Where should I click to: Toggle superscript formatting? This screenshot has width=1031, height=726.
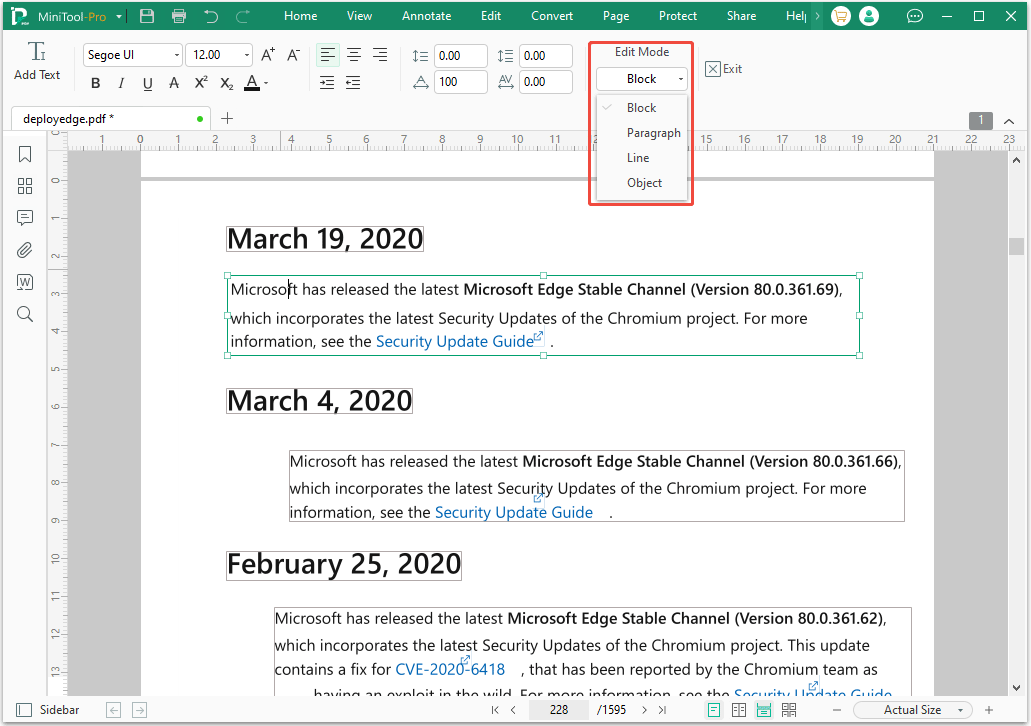(201, 83)
